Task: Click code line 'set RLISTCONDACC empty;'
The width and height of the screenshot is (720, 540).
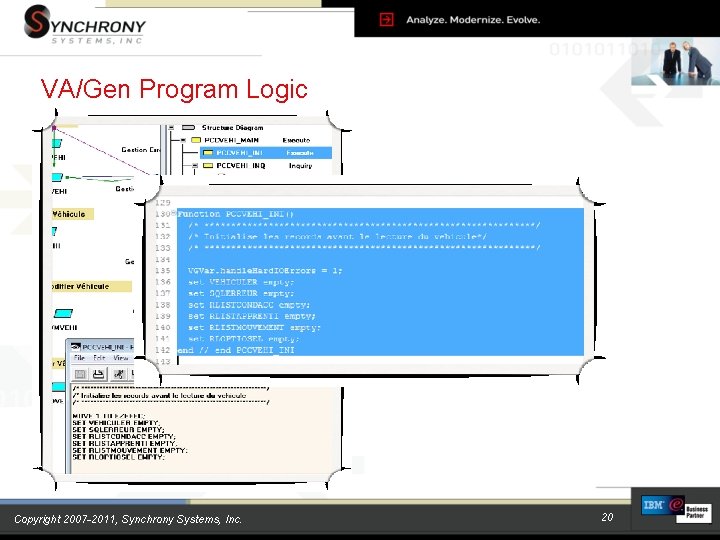Action: point(249,305)
